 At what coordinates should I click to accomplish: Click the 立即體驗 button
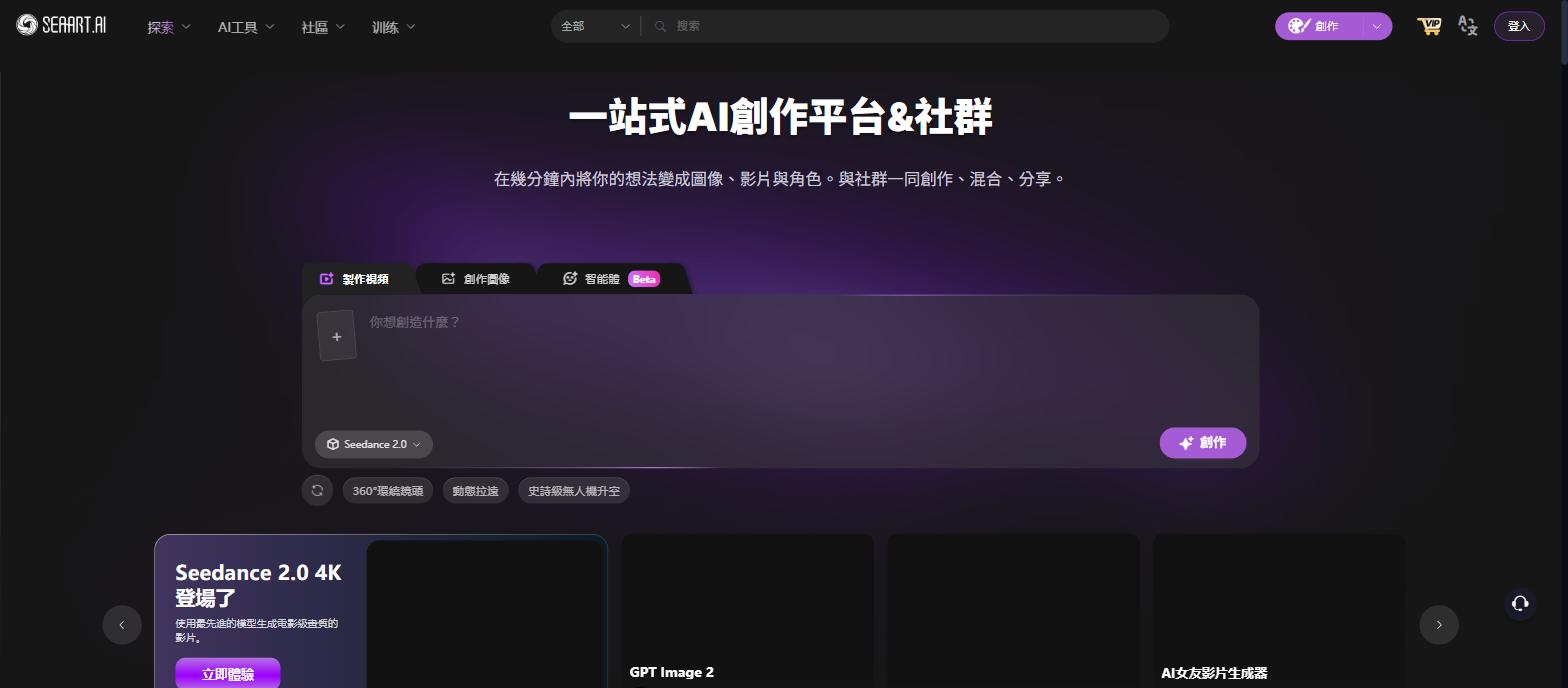click(228, 674)
